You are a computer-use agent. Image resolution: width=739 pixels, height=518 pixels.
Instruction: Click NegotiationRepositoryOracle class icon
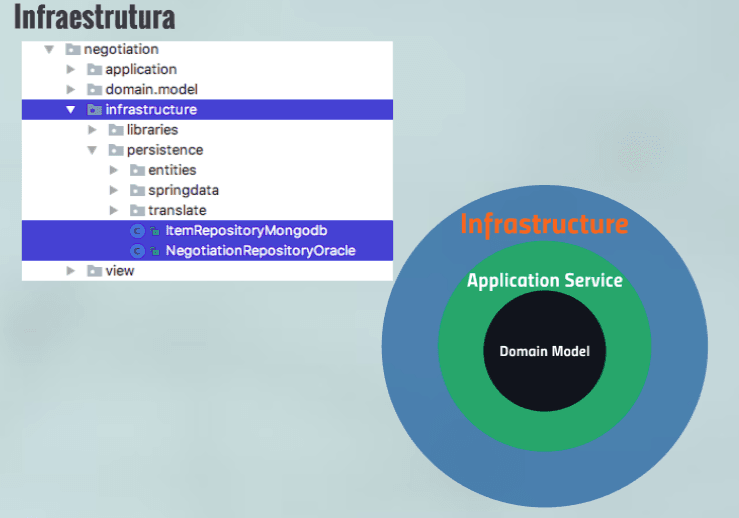tap(137, 251)
